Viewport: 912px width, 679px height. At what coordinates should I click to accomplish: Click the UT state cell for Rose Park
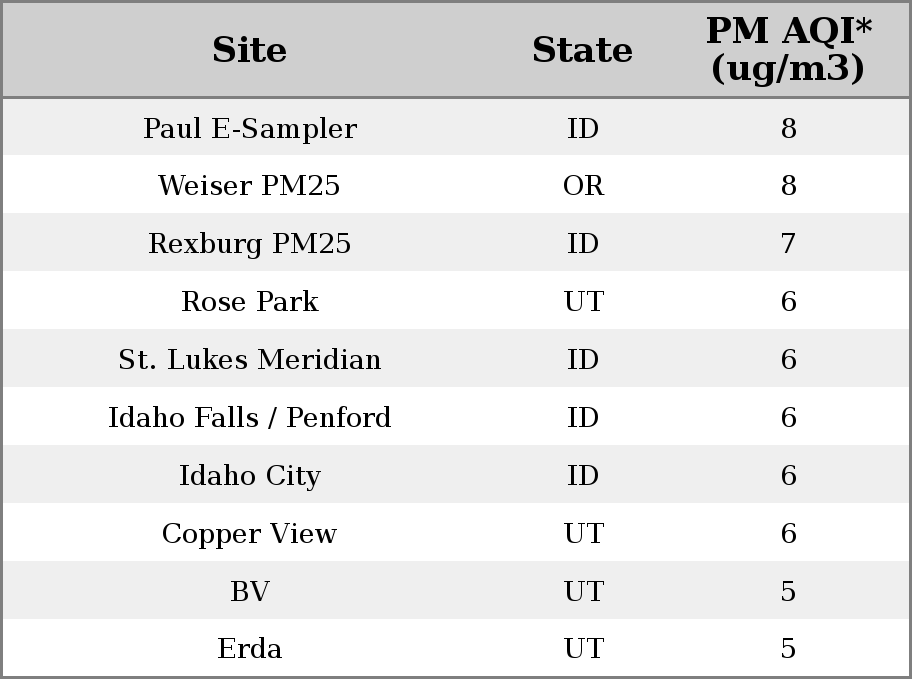(x=583, y=301)
